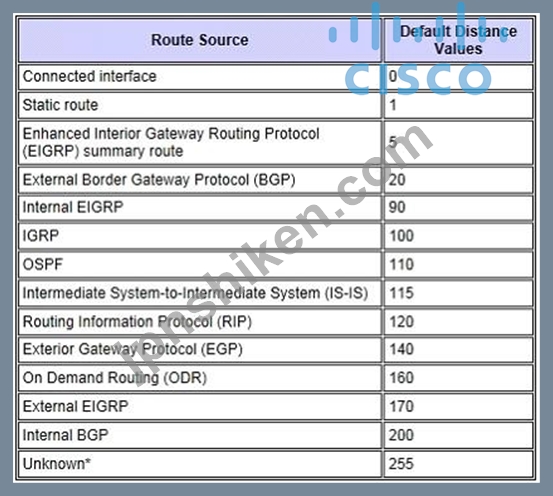Screen dimensions: 553x496
Task: Click Routing Information Protocol (RIP) cell
Action: click(200, 322)
